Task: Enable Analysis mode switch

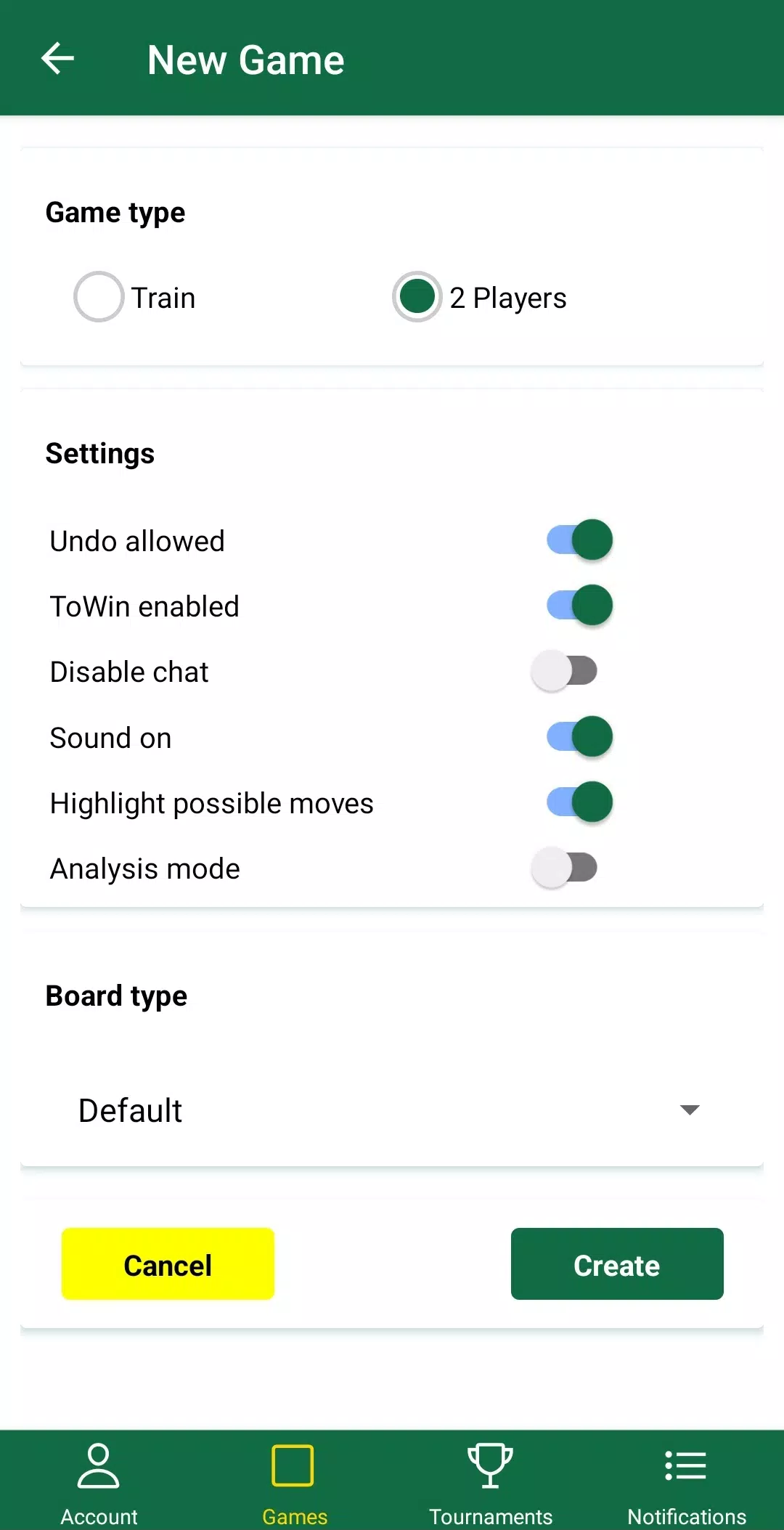Action: point(564,868)
